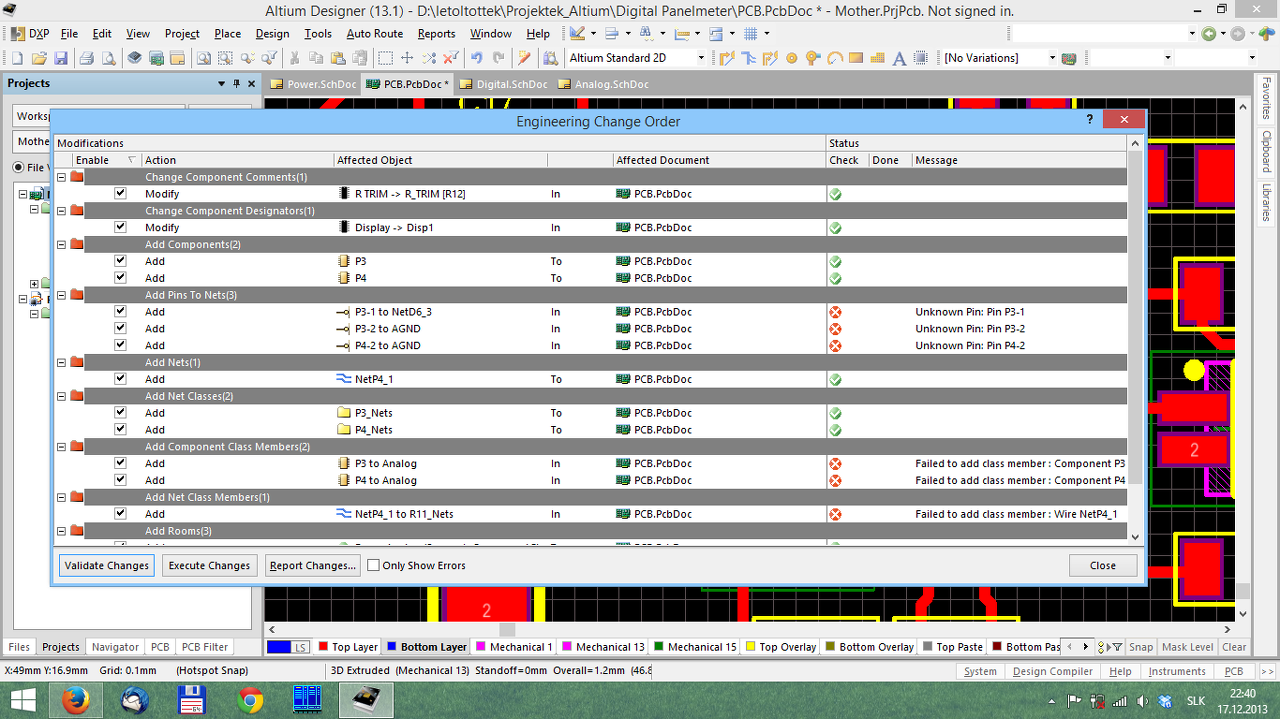The width and height of the screenshot is (1280, 719).
Task: Uncheck Add P3-1 to NetD6_3 change
Action: [x=120, y=311]
